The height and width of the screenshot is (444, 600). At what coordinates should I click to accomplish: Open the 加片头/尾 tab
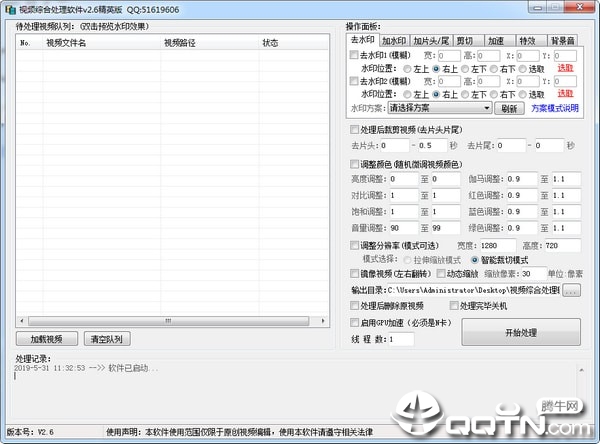(x=431, y=41)
